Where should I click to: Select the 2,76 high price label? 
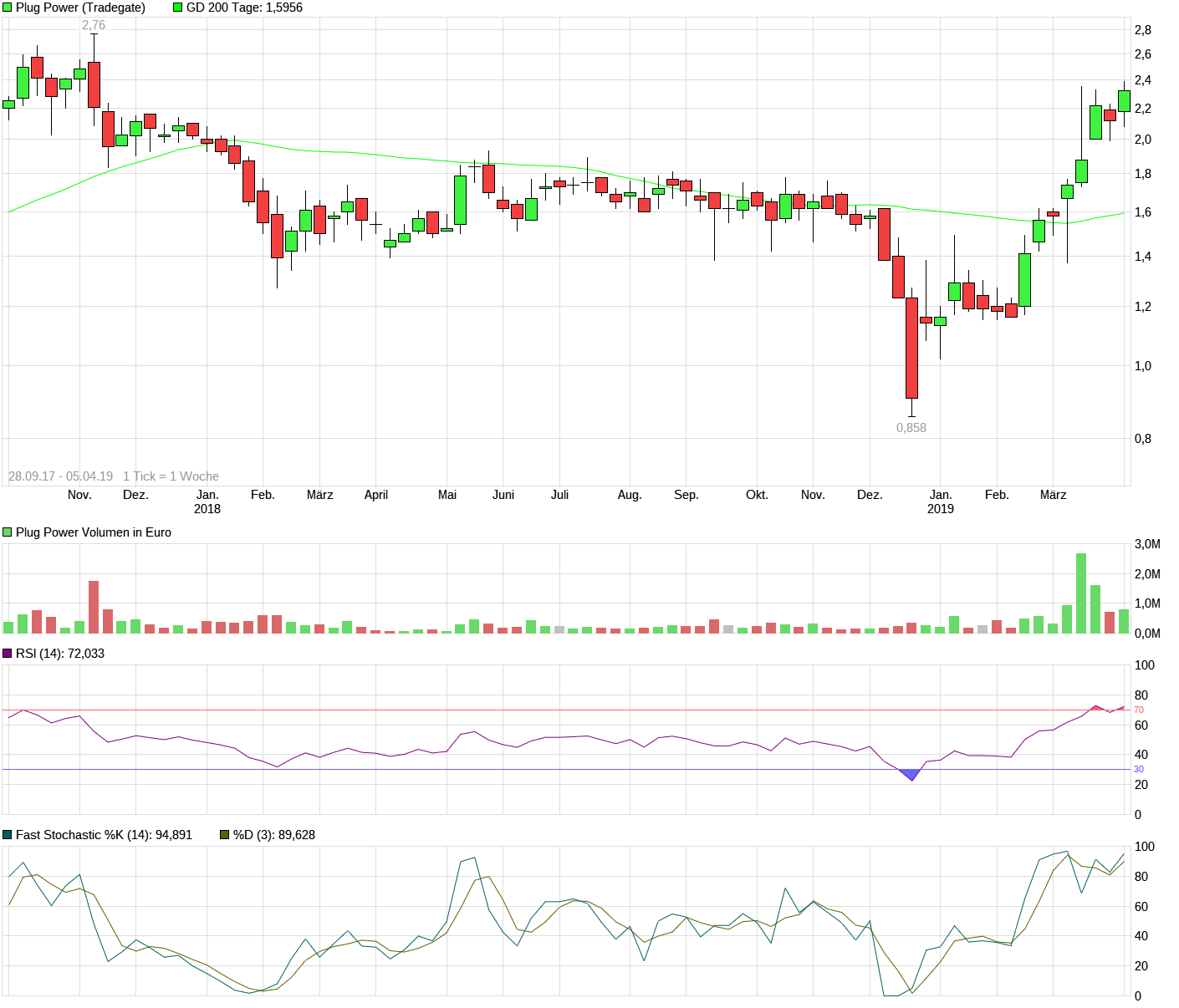point(94,25)
